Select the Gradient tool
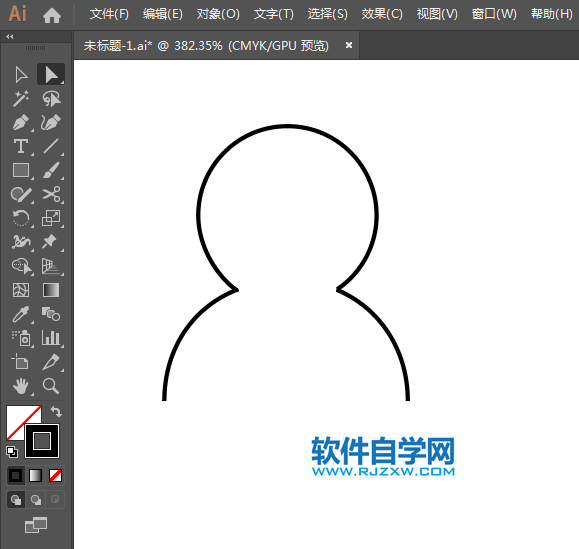The height and width of the screenshot is (549, 579). tap(51, 290)
